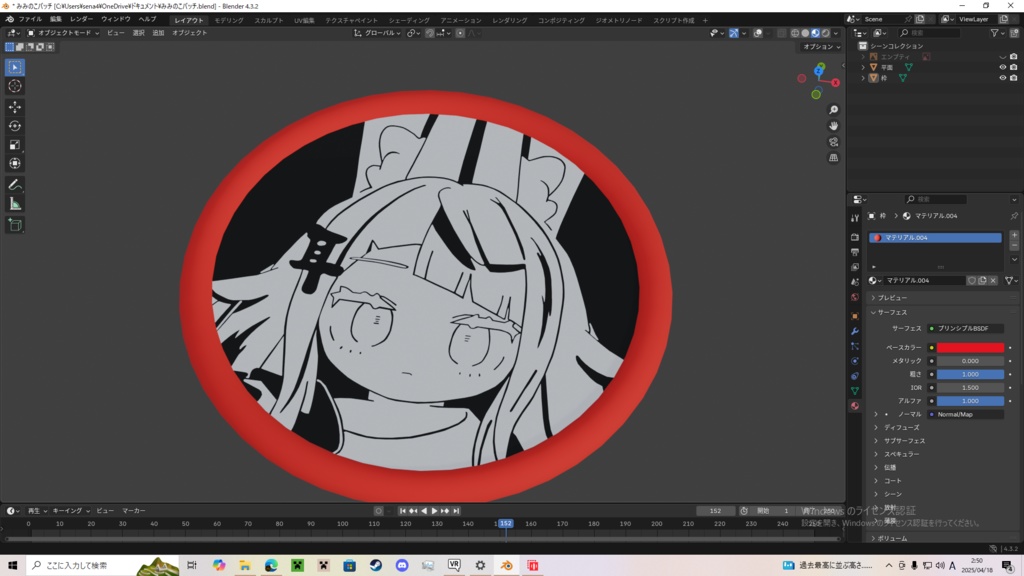1024x576 pixels.
Task: Toggle snapping magnet in the header
Action: pos(429,33)
